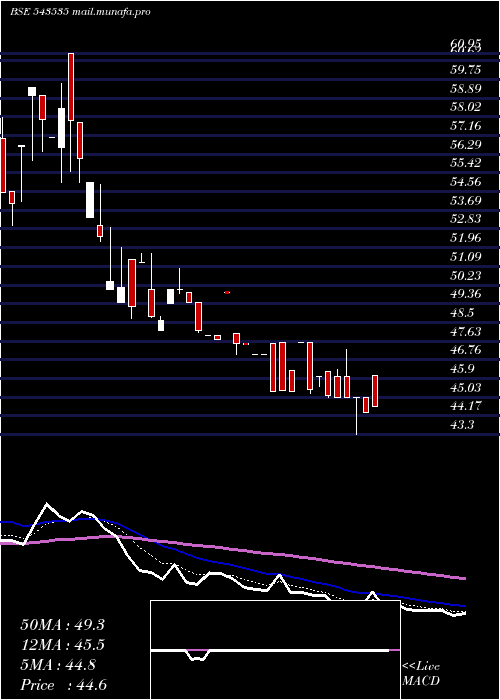Open the MACD inset chart box
The image size is (500, 700).
coord(275,650)
